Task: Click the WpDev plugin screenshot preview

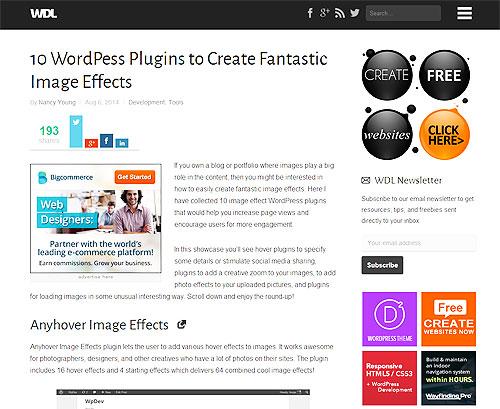Action: coord(183,399)
